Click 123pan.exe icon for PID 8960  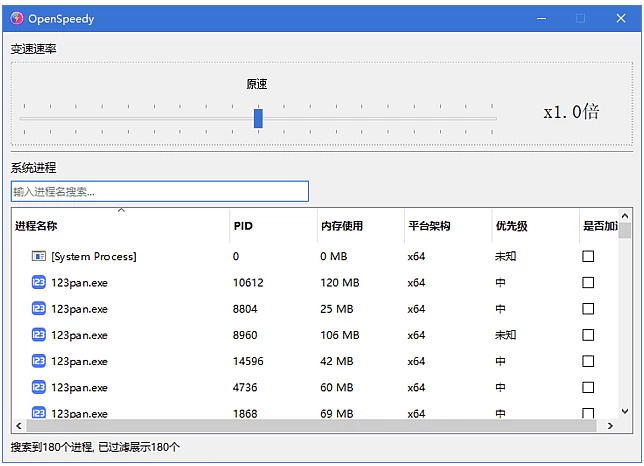(x=38, y=335)
